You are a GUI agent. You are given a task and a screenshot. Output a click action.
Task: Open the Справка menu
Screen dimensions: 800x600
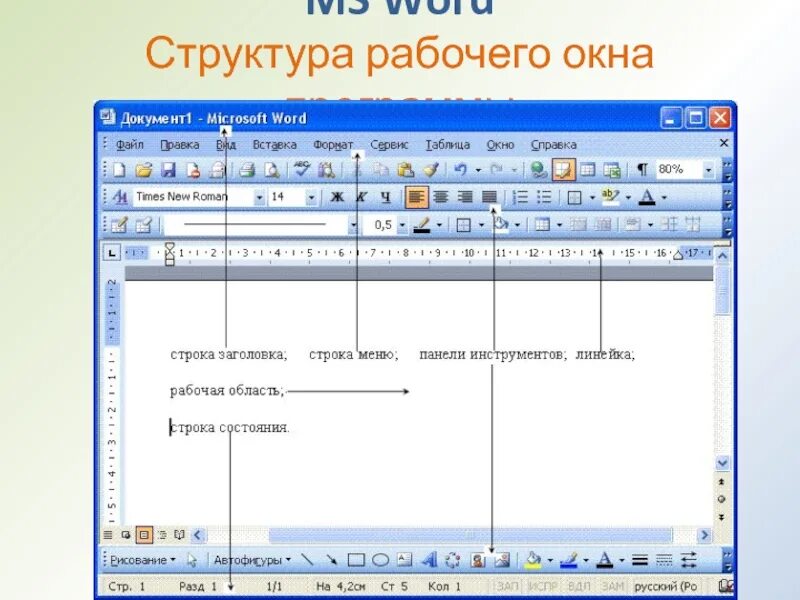pos(554,145)
